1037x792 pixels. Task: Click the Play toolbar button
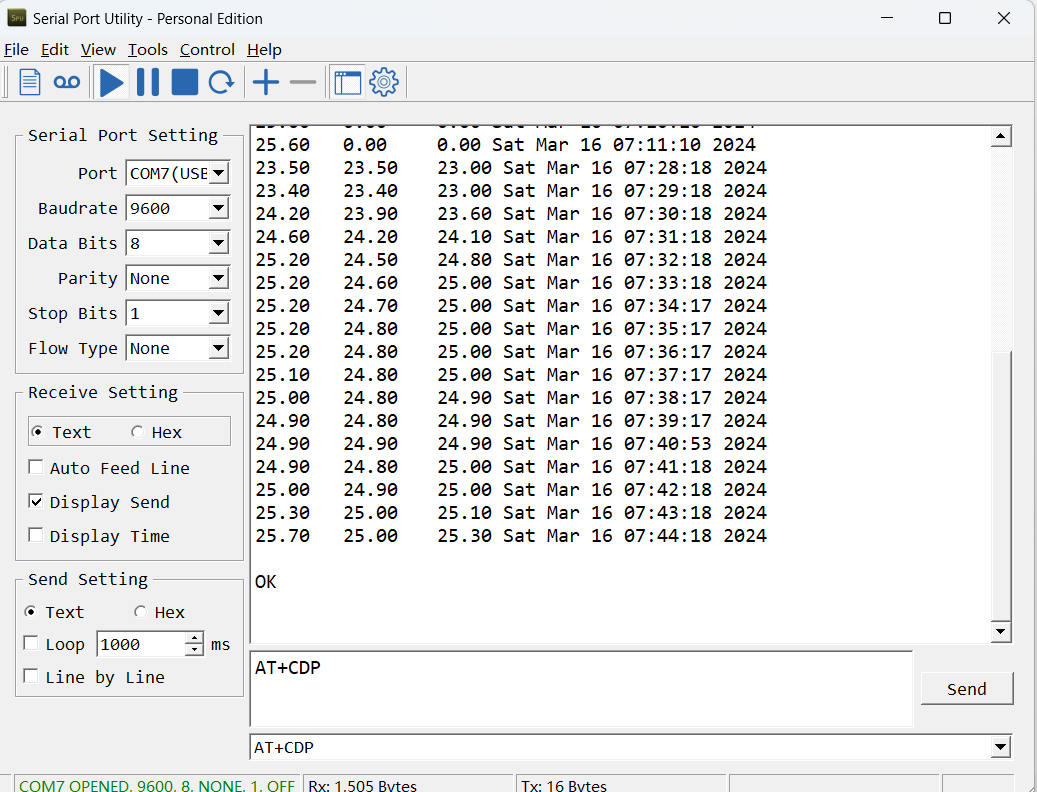[x=112, y=83]
